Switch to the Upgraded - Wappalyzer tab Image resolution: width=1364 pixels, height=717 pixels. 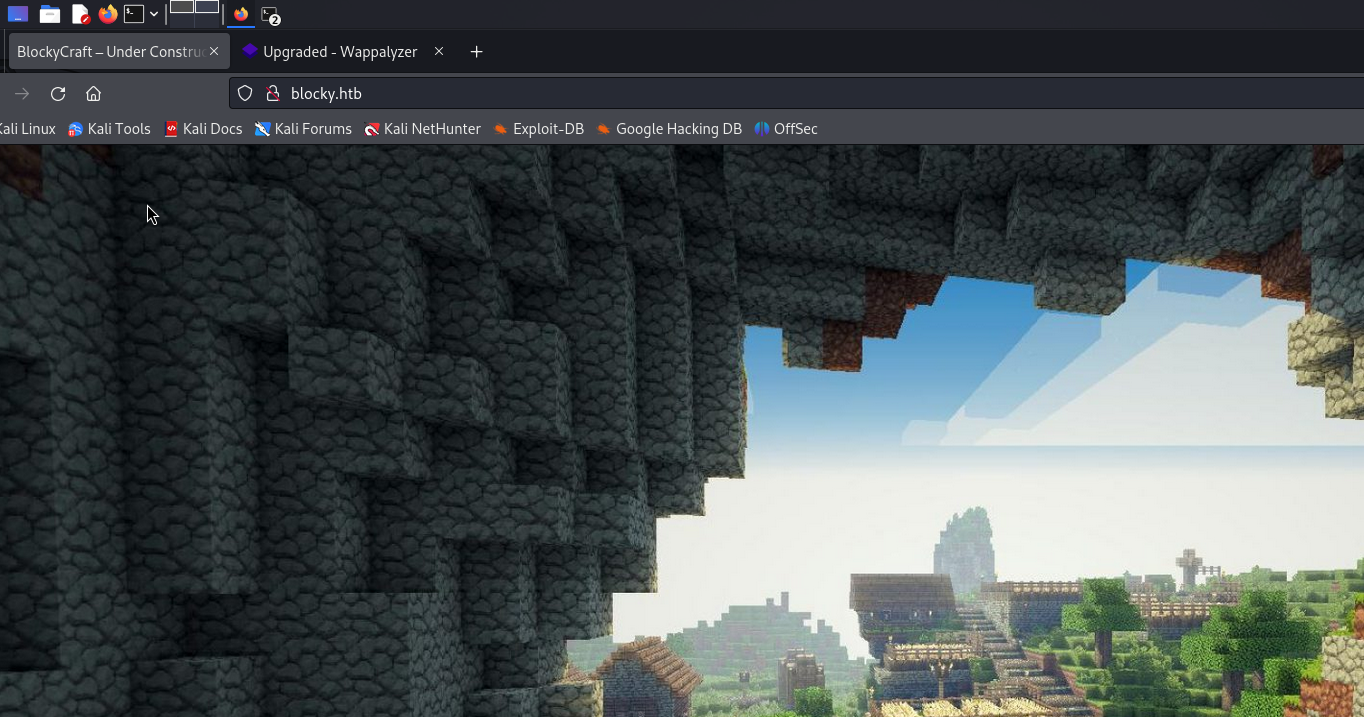[339, 52]
